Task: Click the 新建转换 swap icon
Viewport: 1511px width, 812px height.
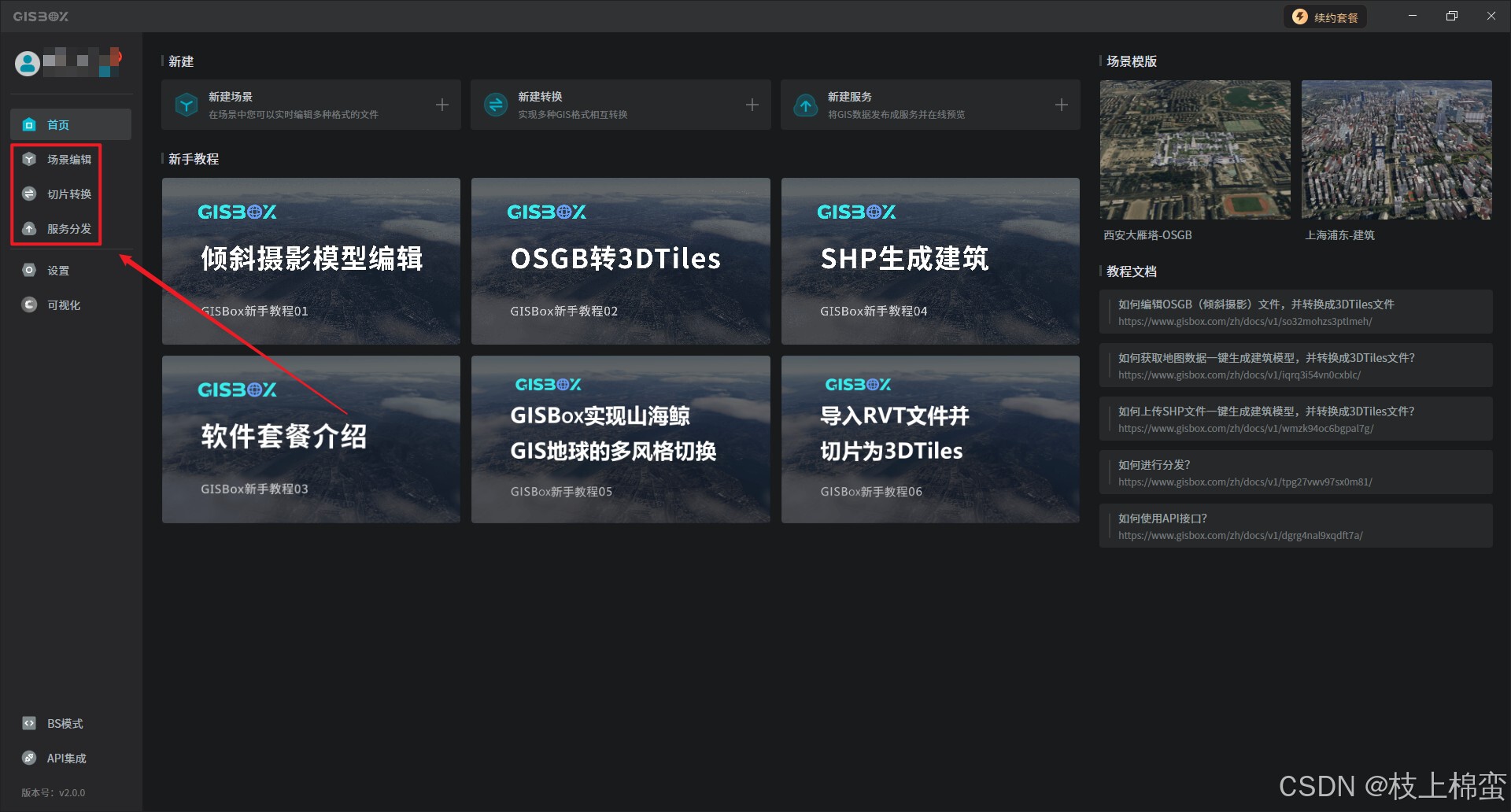Action: 496,105
